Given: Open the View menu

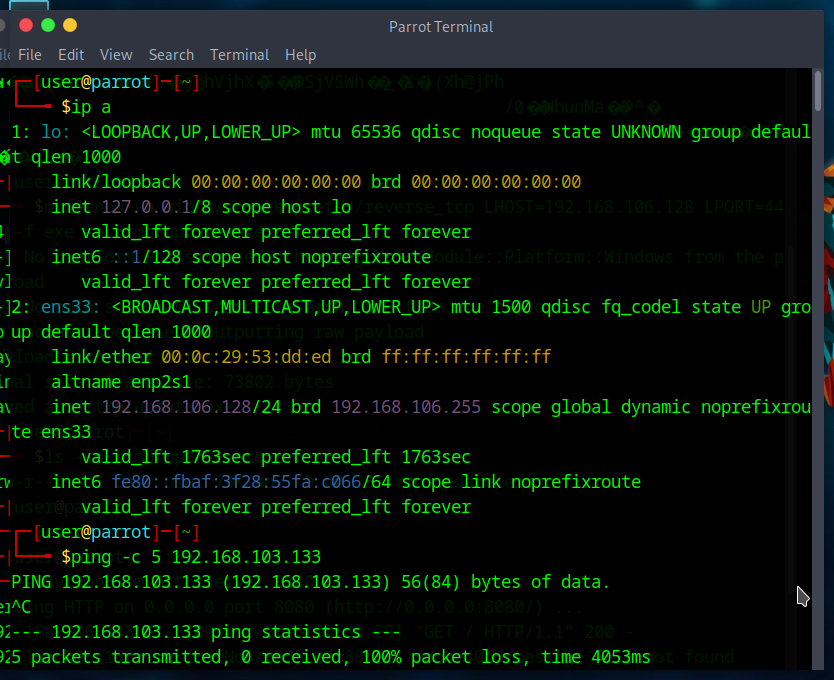Looking at the screenshot, I should point(116,55).
